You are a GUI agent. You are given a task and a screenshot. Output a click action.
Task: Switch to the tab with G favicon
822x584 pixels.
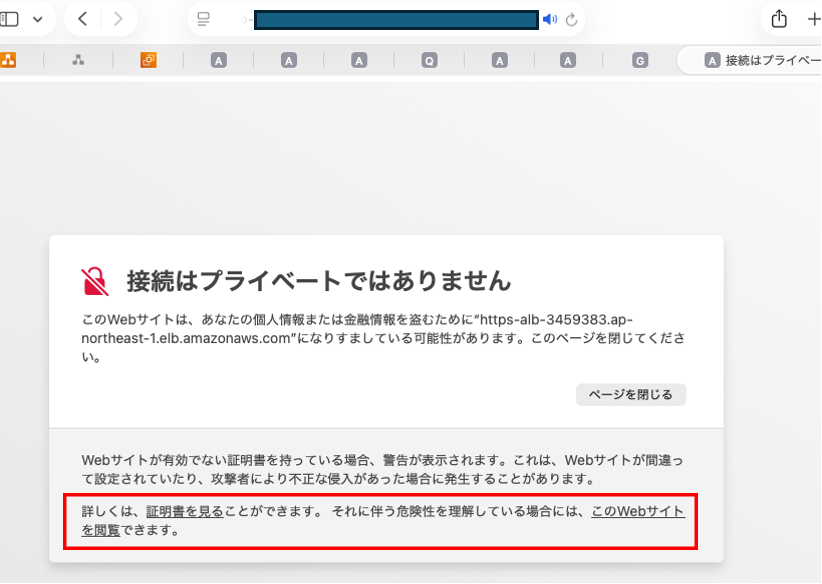tap(640, 61)
